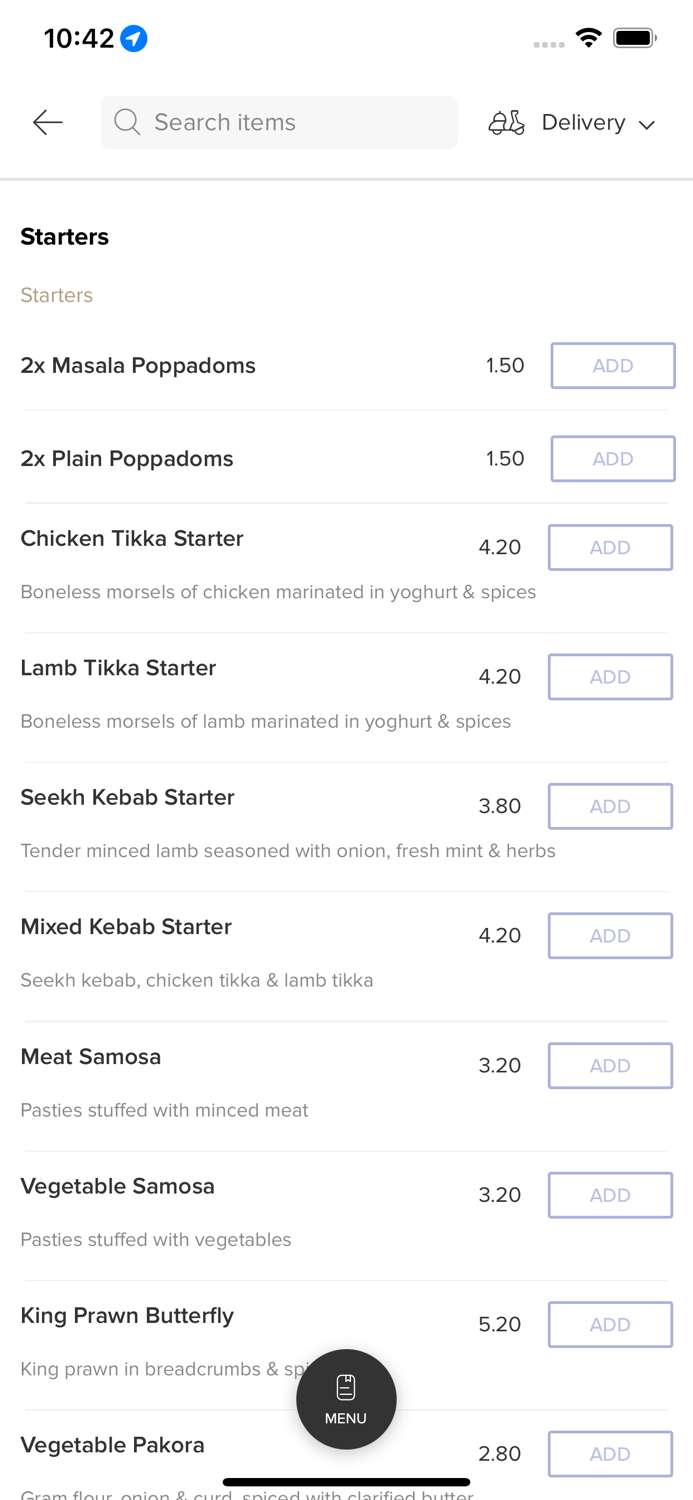693x1500 pixels.
Task: Add 2x Plain Poppadoms to order
Action: [612, 459]
